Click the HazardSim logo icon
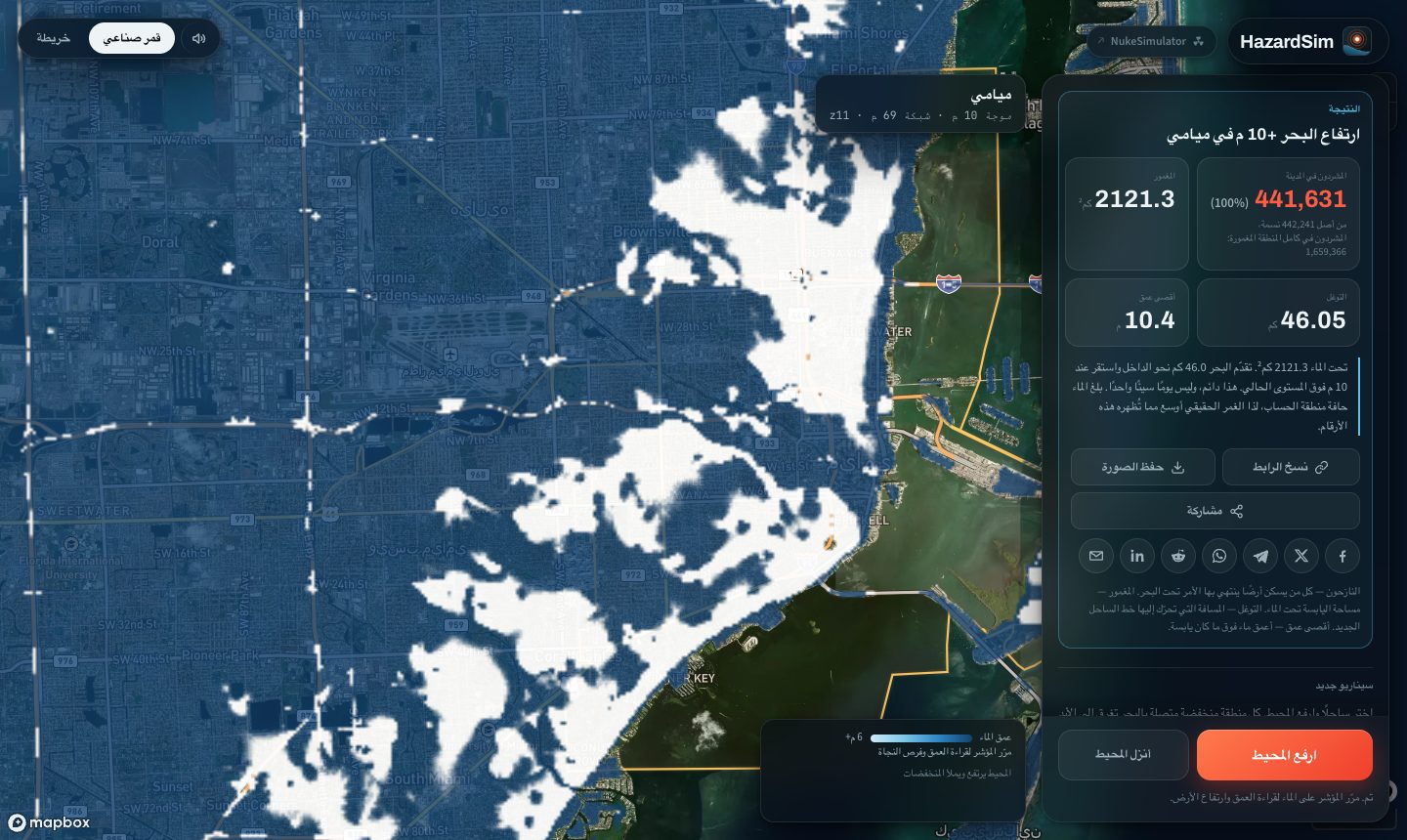Viewport: 1407px width, 840px height. pyautogui.click(x=1356, y=41)
